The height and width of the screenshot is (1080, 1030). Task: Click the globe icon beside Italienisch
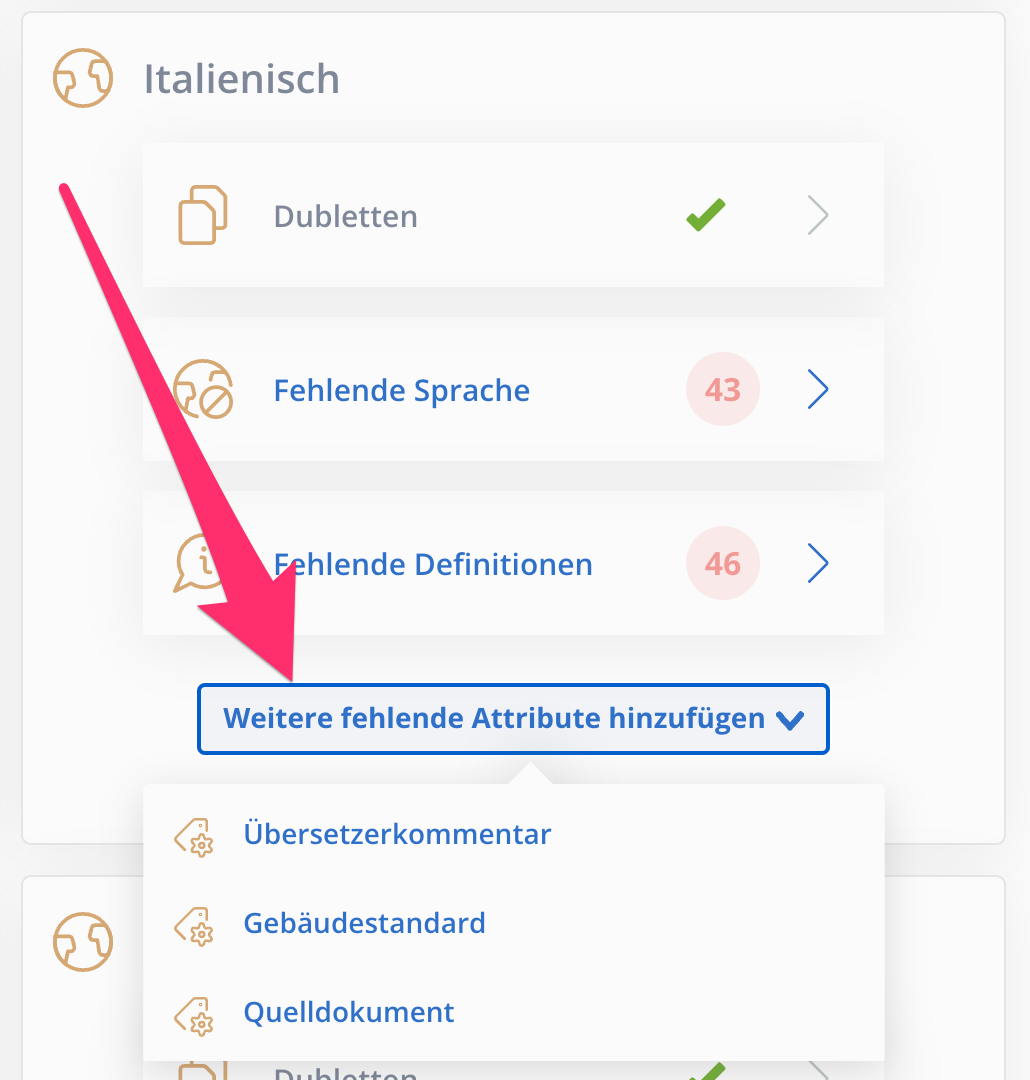point(83,78)
